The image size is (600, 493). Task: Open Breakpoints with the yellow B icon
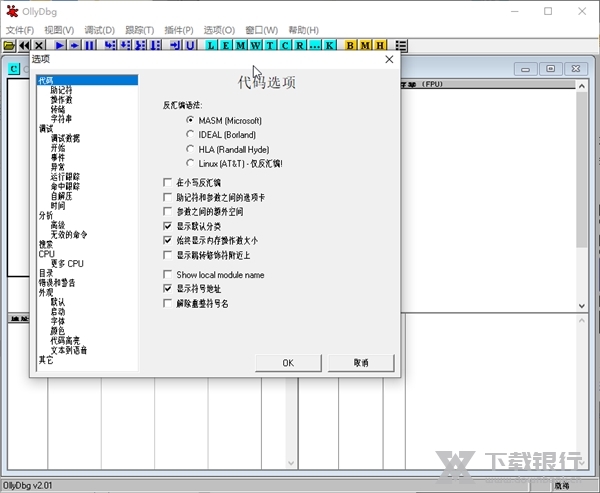tap(350, 46)
